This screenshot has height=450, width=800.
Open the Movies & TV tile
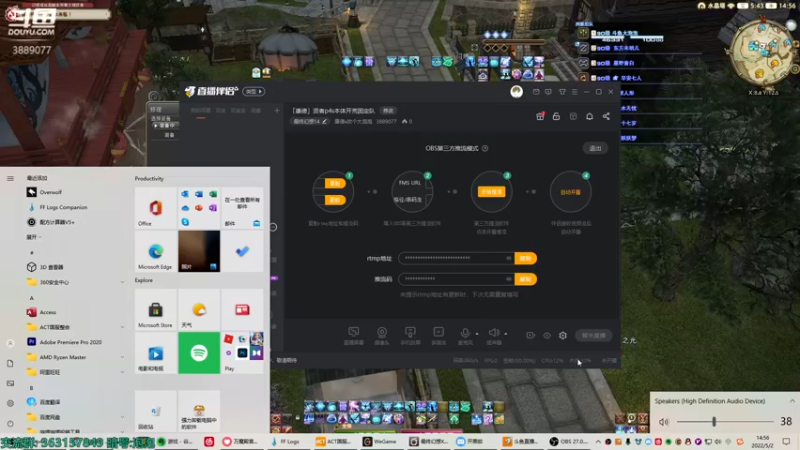(155, 353)
